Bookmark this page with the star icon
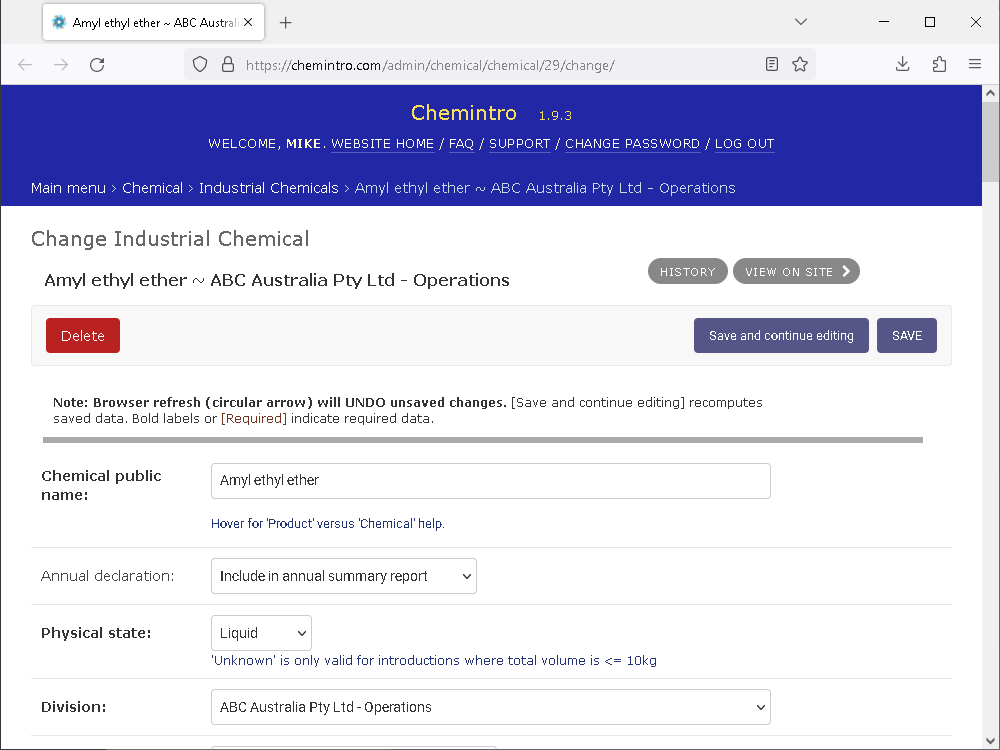This screenshot has height=750, width=1000. point(800,64)
